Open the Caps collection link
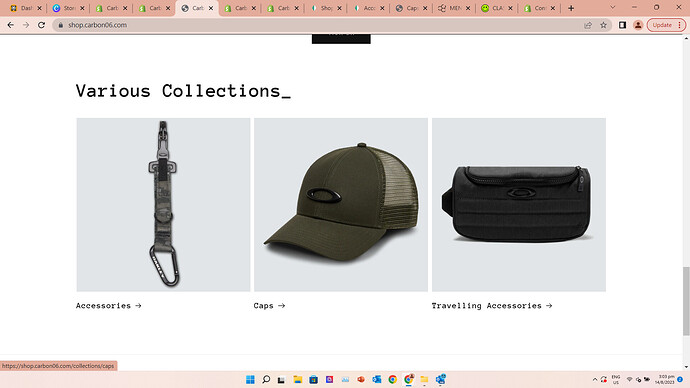 pos(269,305)
